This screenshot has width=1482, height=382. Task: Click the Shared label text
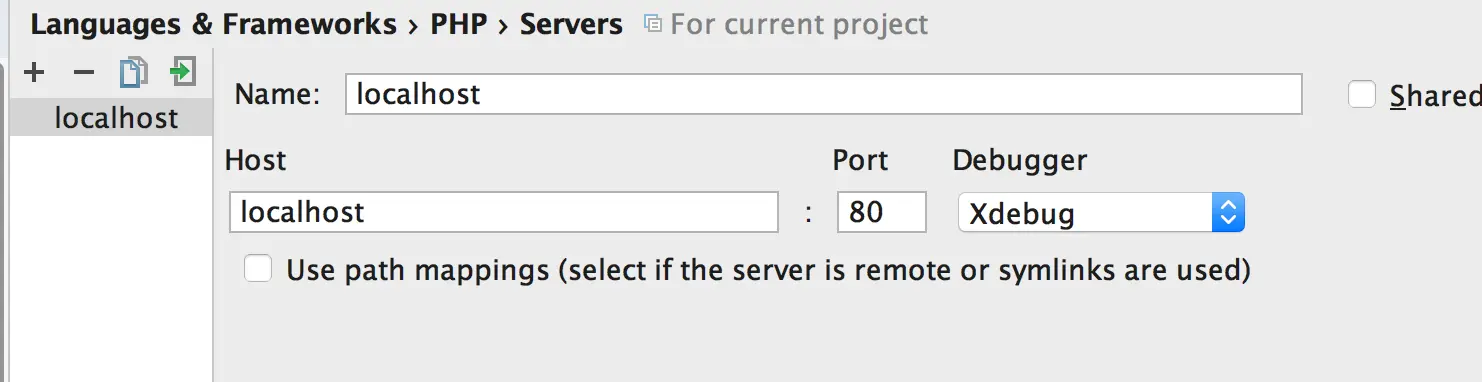click(1435, 95)
